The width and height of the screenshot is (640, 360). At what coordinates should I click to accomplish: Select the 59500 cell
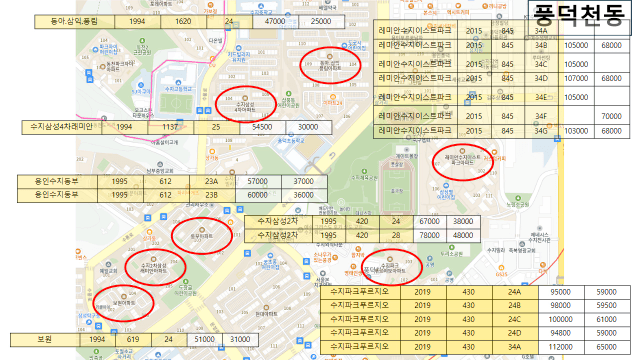click(607, 306)
